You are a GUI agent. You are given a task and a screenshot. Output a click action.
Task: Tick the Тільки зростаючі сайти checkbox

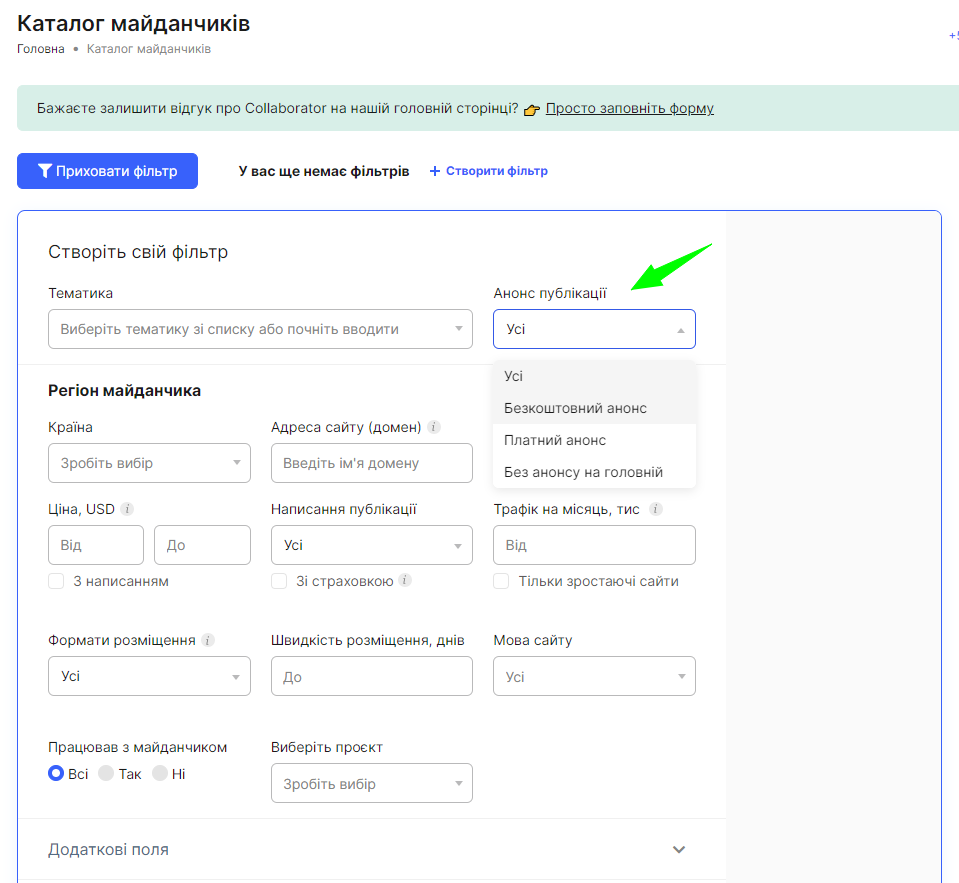[501, 581]
